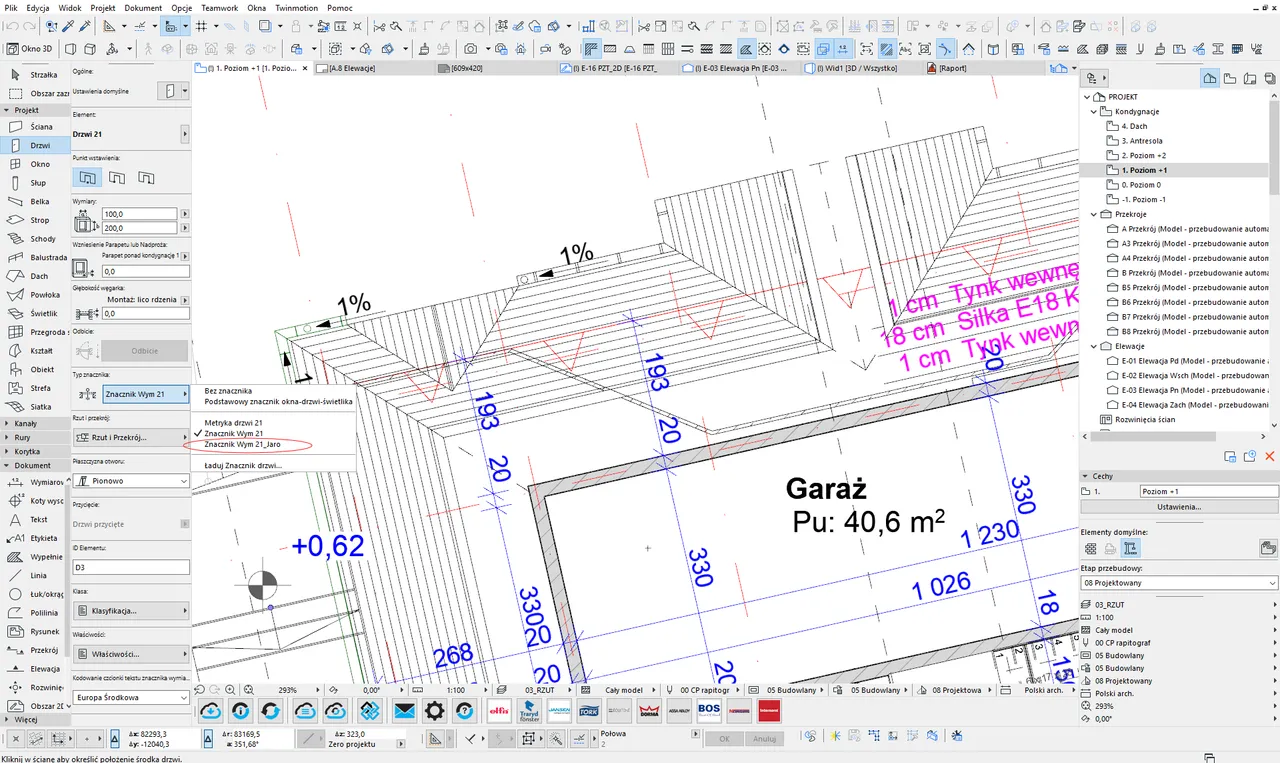Select the second door anchor point option
The height and width of the screenshot is (763, 1280).
[118, 177]
